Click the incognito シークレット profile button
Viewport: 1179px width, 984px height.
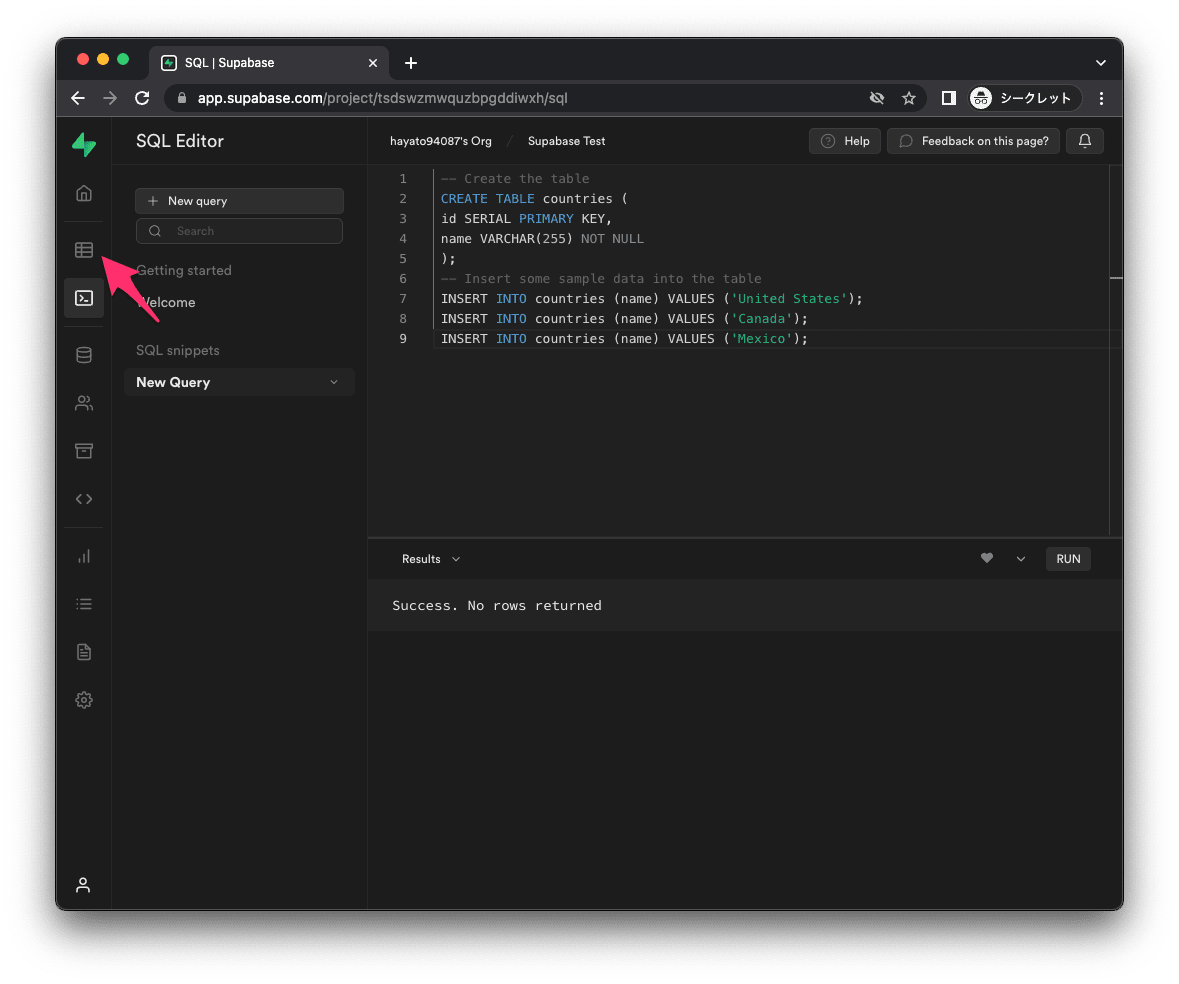(x=1023, y=98)
